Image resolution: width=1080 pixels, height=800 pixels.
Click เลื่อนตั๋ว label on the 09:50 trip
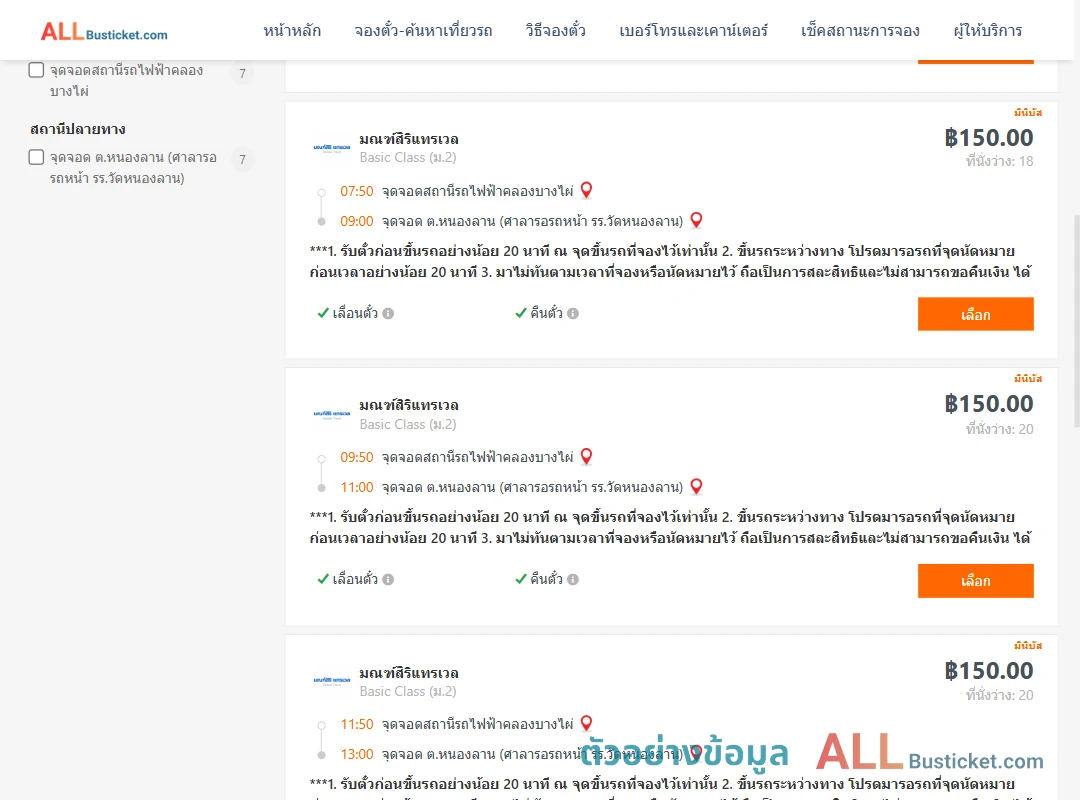pyautogui.click(x=355, y=580)
